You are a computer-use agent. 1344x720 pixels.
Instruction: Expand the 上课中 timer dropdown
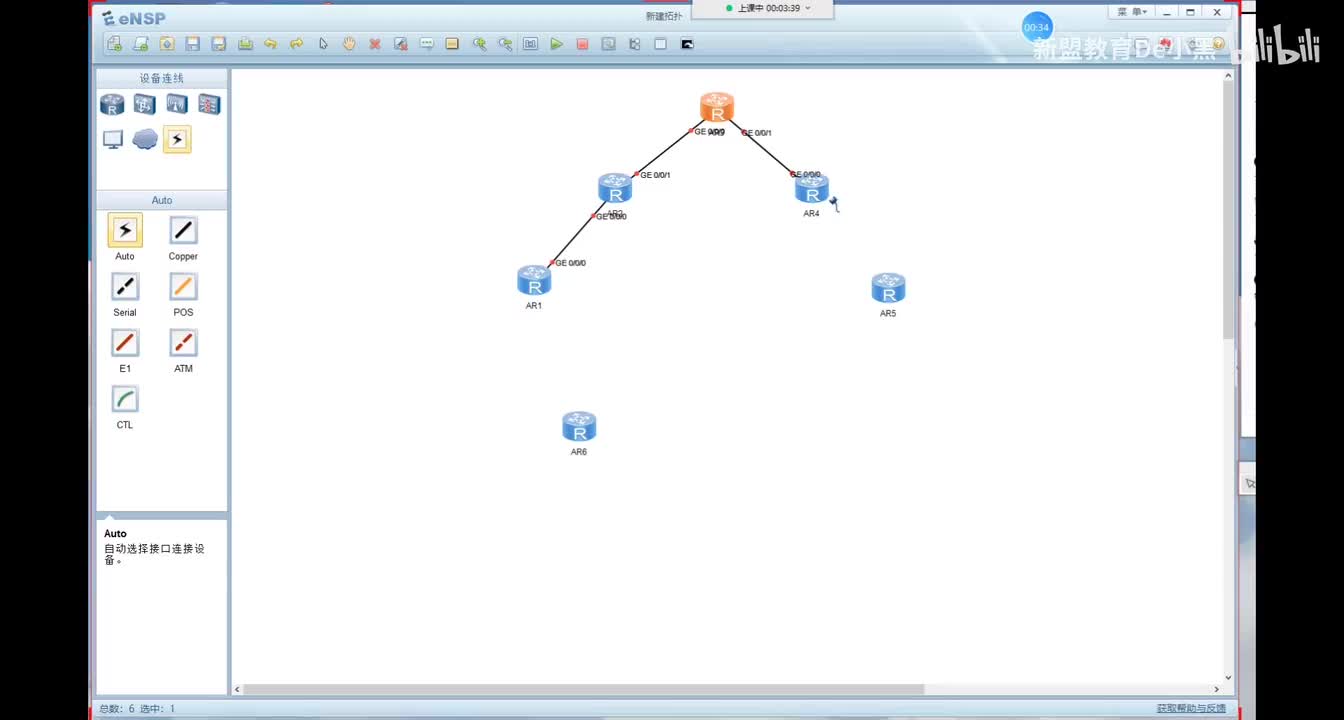[x=808, y=8]
